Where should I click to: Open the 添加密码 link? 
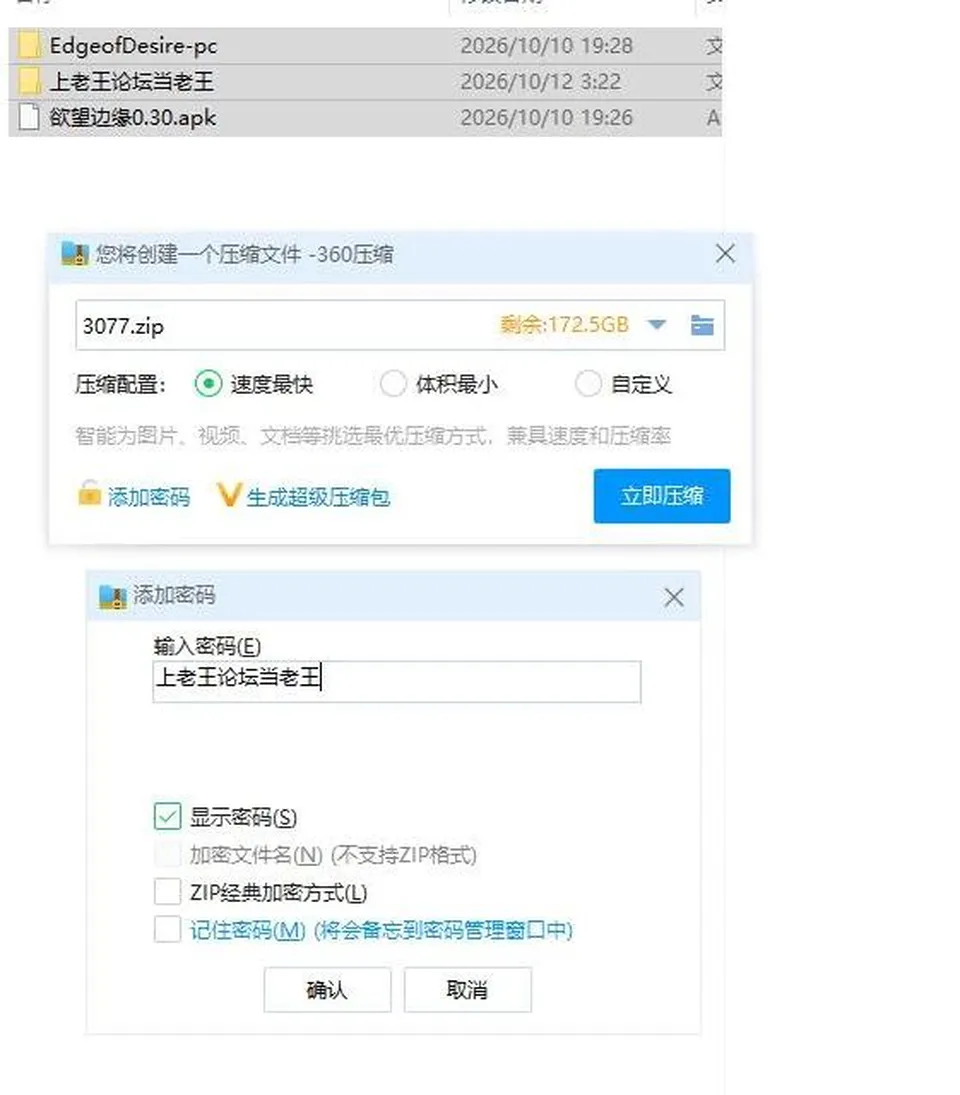149,497
